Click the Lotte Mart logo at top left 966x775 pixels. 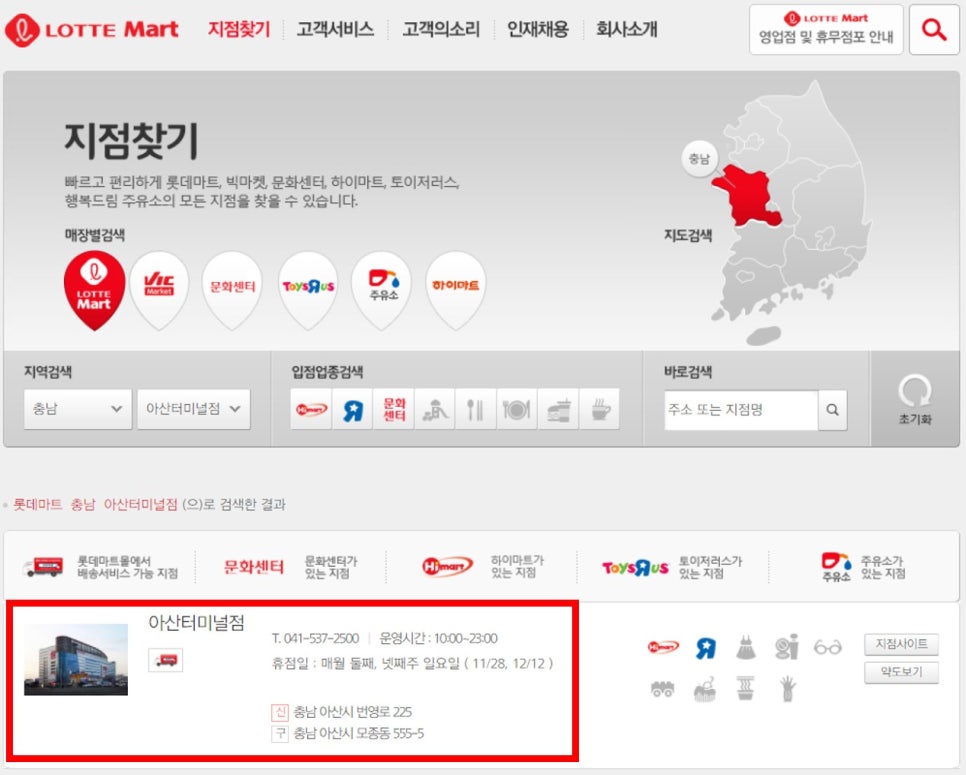[91, 30]
